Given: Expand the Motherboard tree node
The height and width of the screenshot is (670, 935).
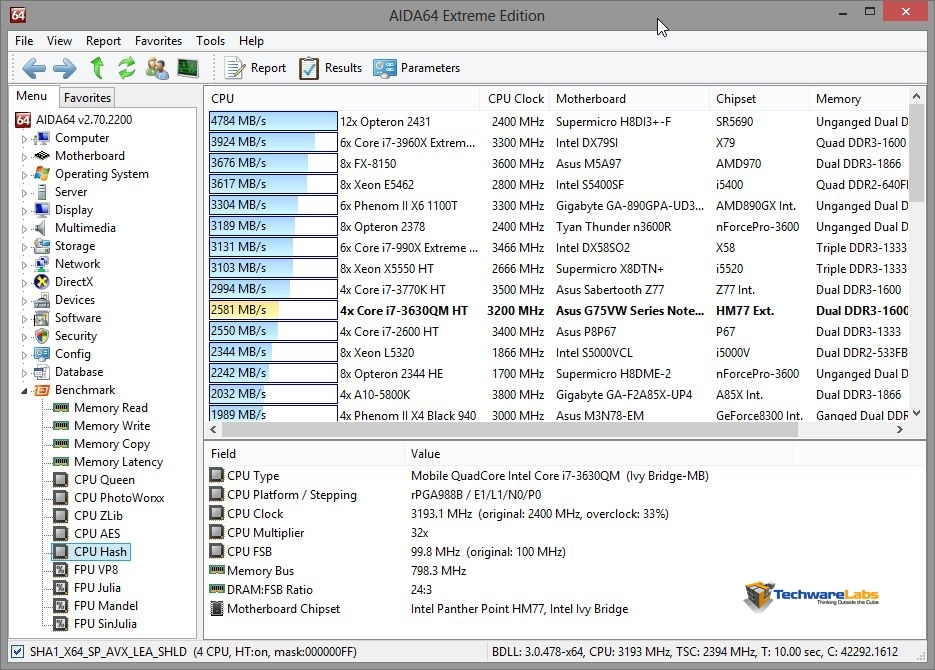Looking at the screenshot, I should [24, 157].
